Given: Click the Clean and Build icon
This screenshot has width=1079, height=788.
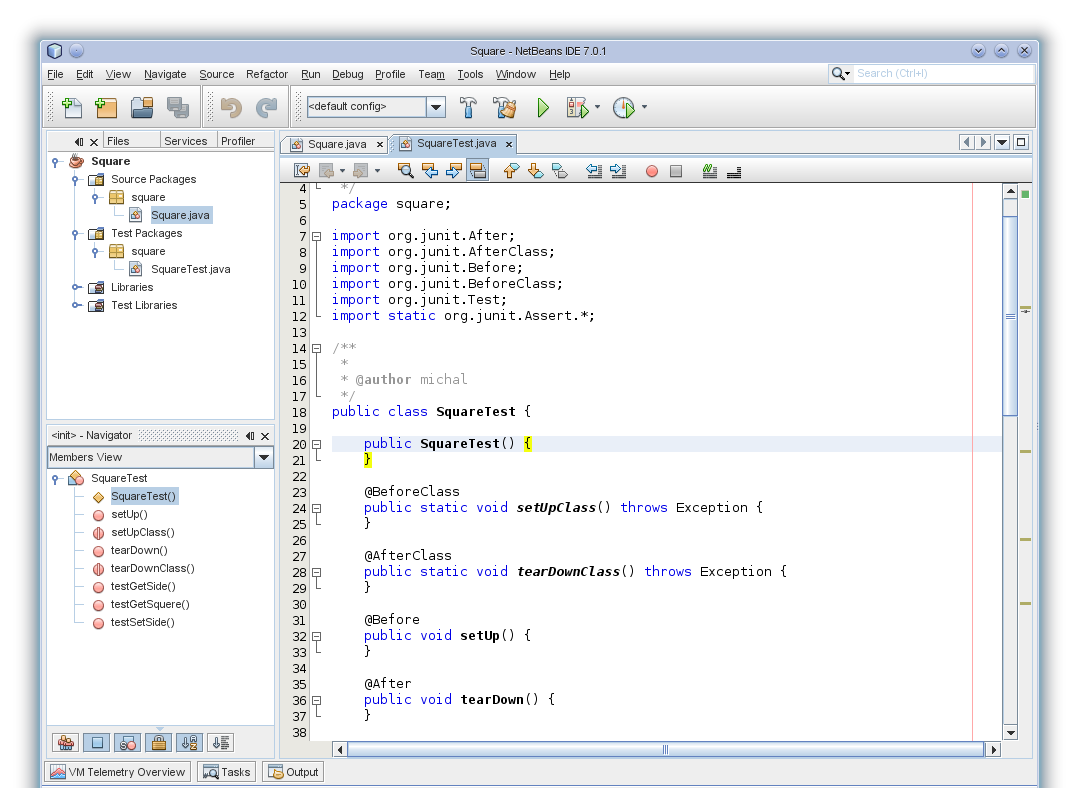Looking at the screenshot, I should click(x=504, y=107).
